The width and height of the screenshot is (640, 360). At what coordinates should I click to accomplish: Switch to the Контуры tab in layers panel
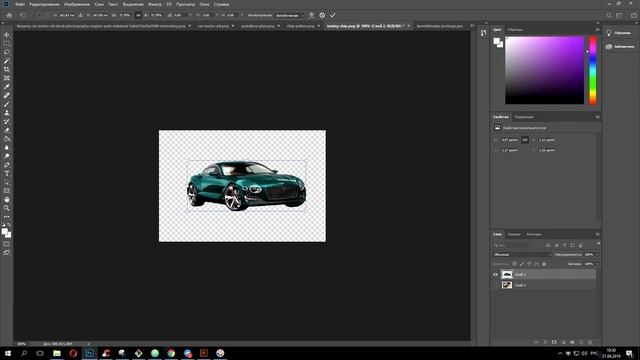[x=534, y=234]
